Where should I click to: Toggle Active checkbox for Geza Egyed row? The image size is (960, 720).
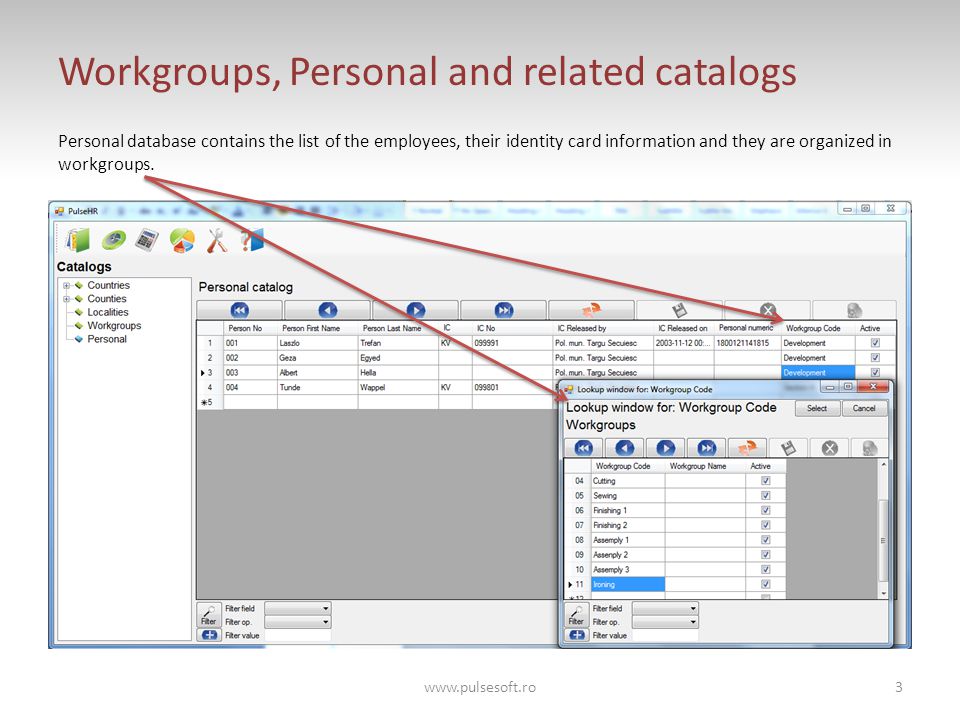[875, 358]
